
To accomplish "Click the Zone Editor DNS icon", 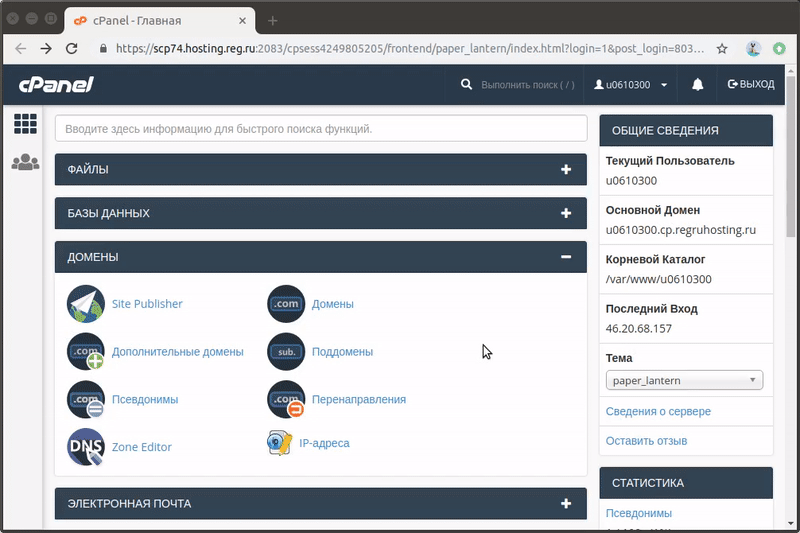I will click(86, 447).
